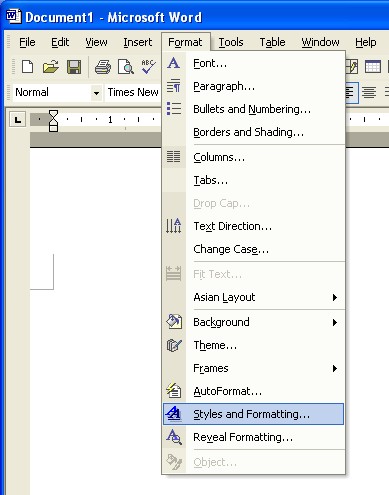Choose Font... from Format menu
Viewport: 389px width, 495px height.
coord(253,63)
